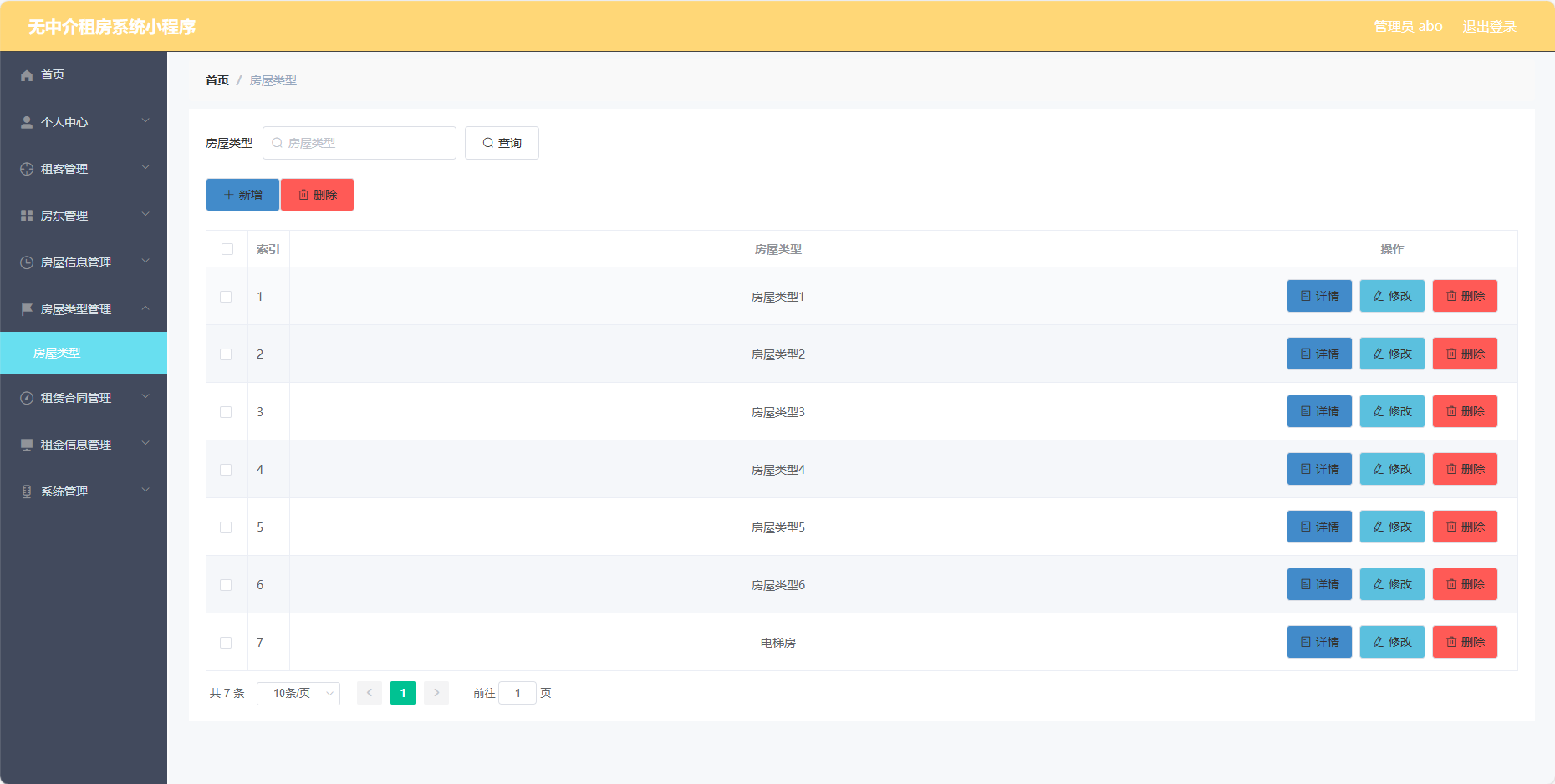The image size is (1555, 784).
Task: Click 修改 in row 房屋类型3
Action: click(1392, 411)
